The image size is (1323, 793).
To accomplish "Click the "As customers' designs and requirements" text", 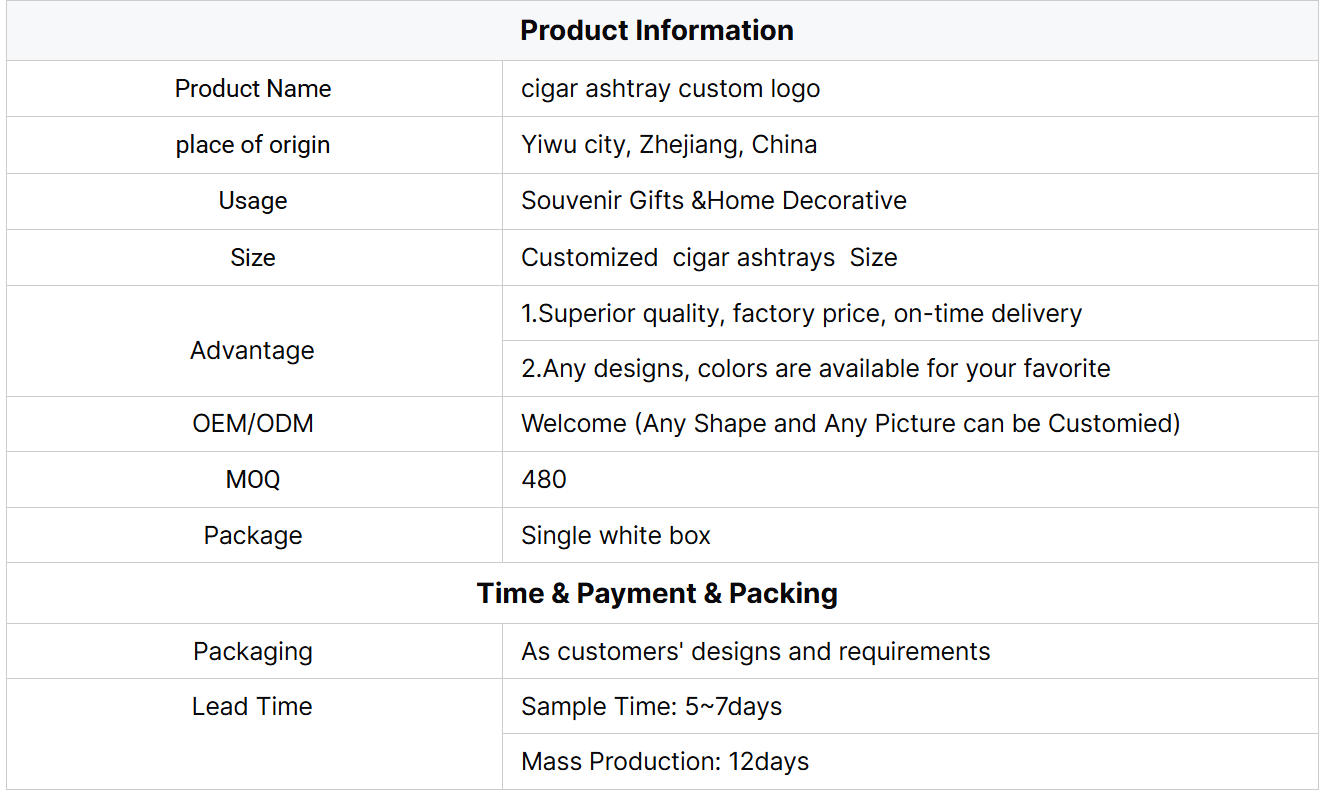I will point(755,652).
